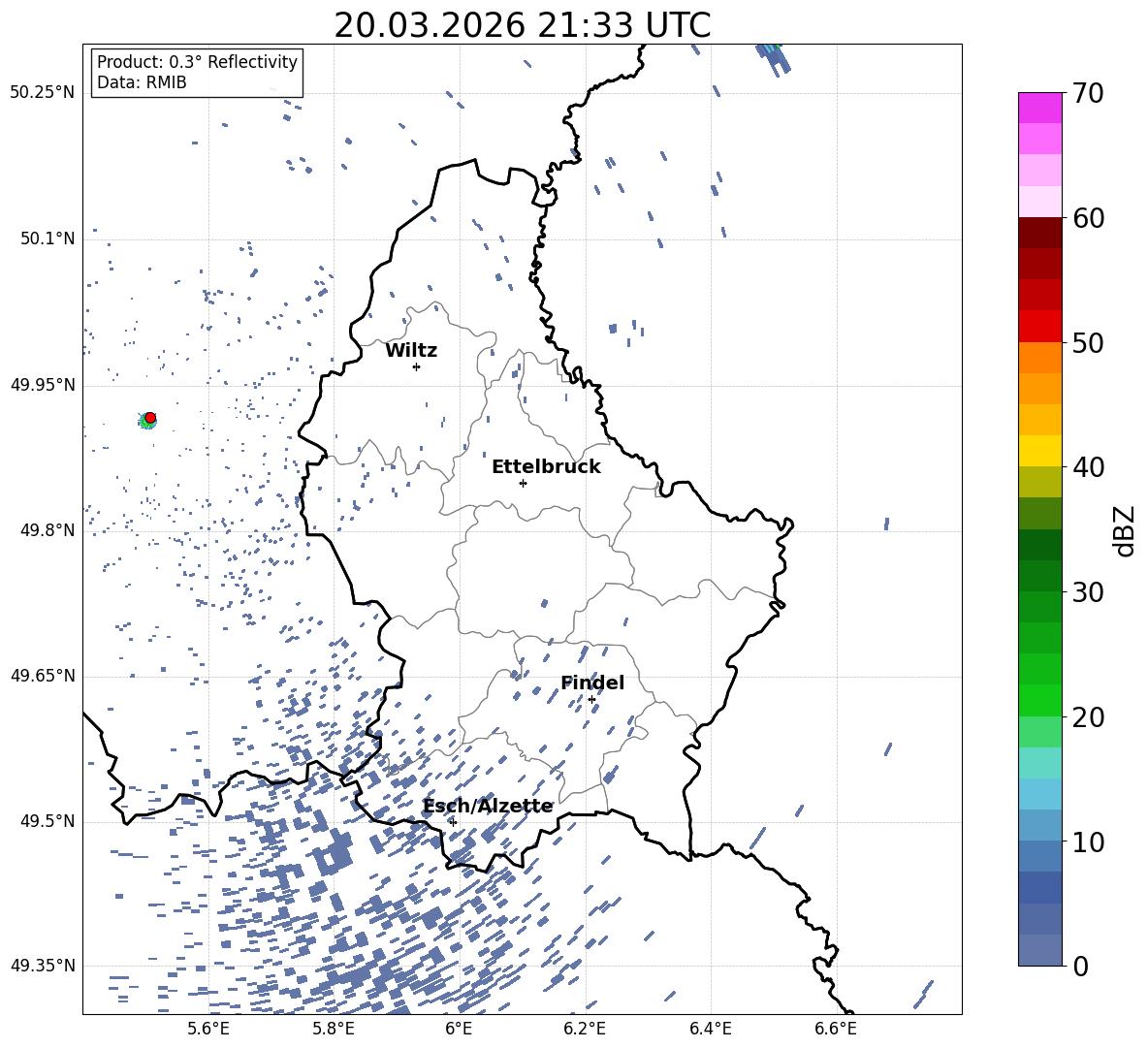Screen dimensions: 1148x1048
Task: Click the 5.8°E longitude label
Action: [x=334, y=1029]
